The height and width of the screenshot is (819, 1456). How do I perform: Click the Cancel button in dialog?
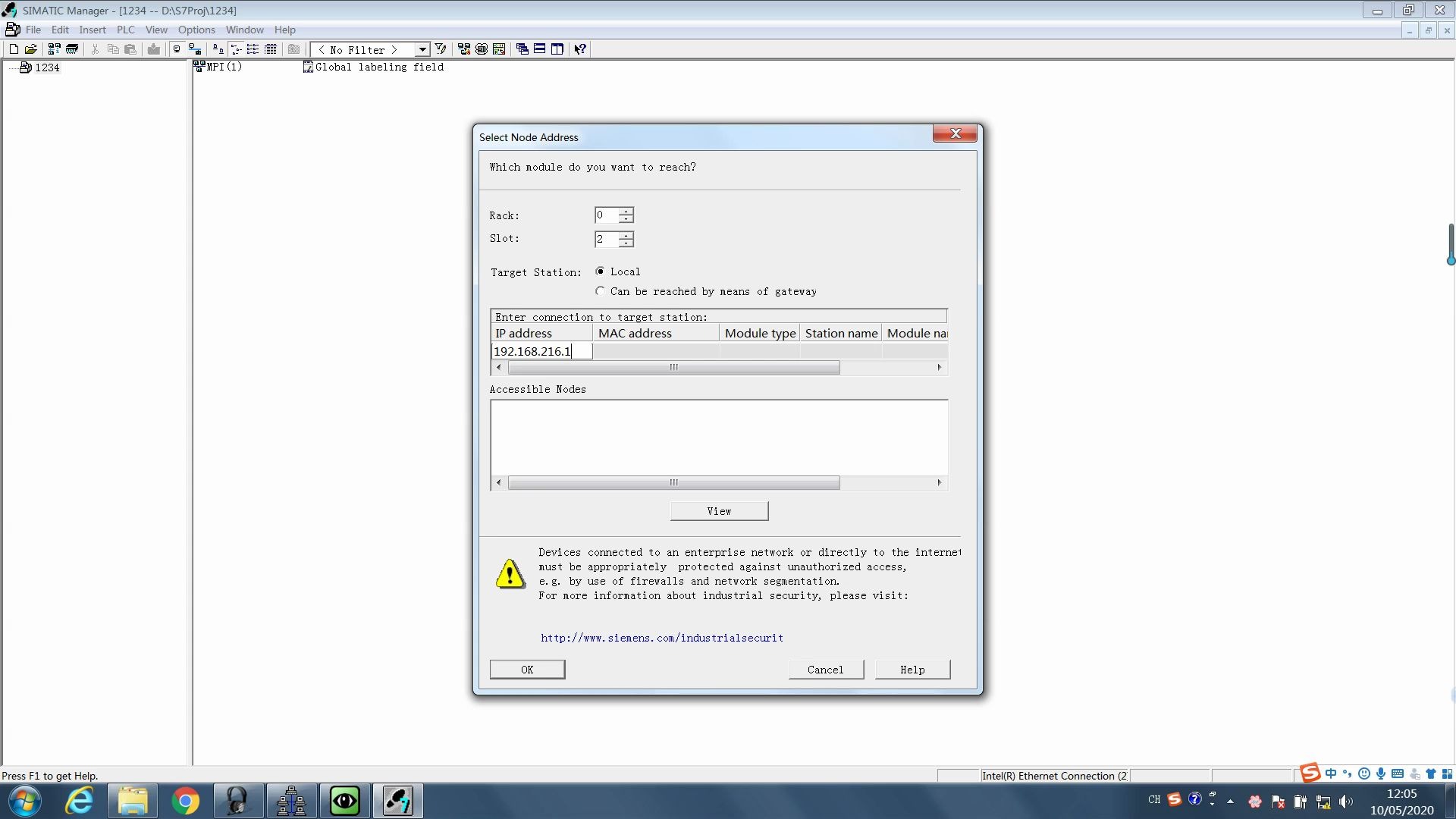826,670
